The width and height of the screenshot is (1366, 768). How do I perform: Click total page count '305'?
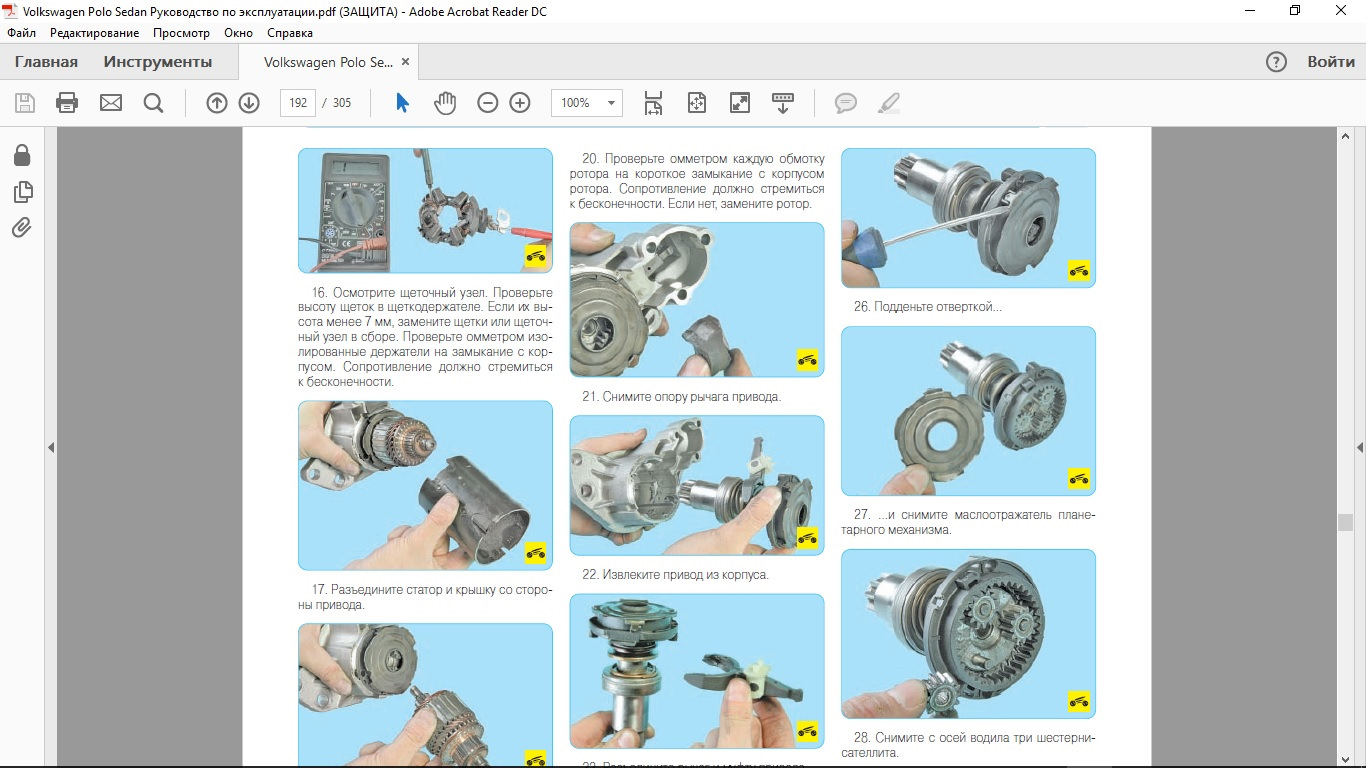point(342,103)
